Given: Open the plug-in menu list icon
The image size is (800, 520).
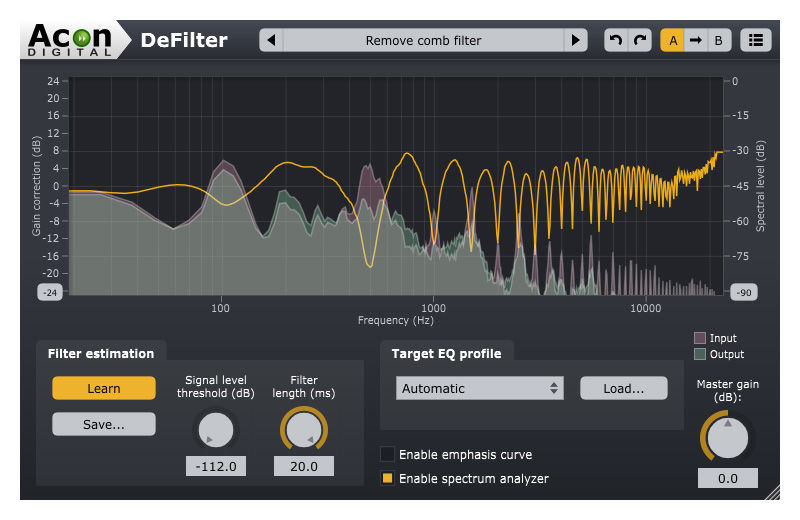Looking at the screenshot, I should tap(756, 41).
